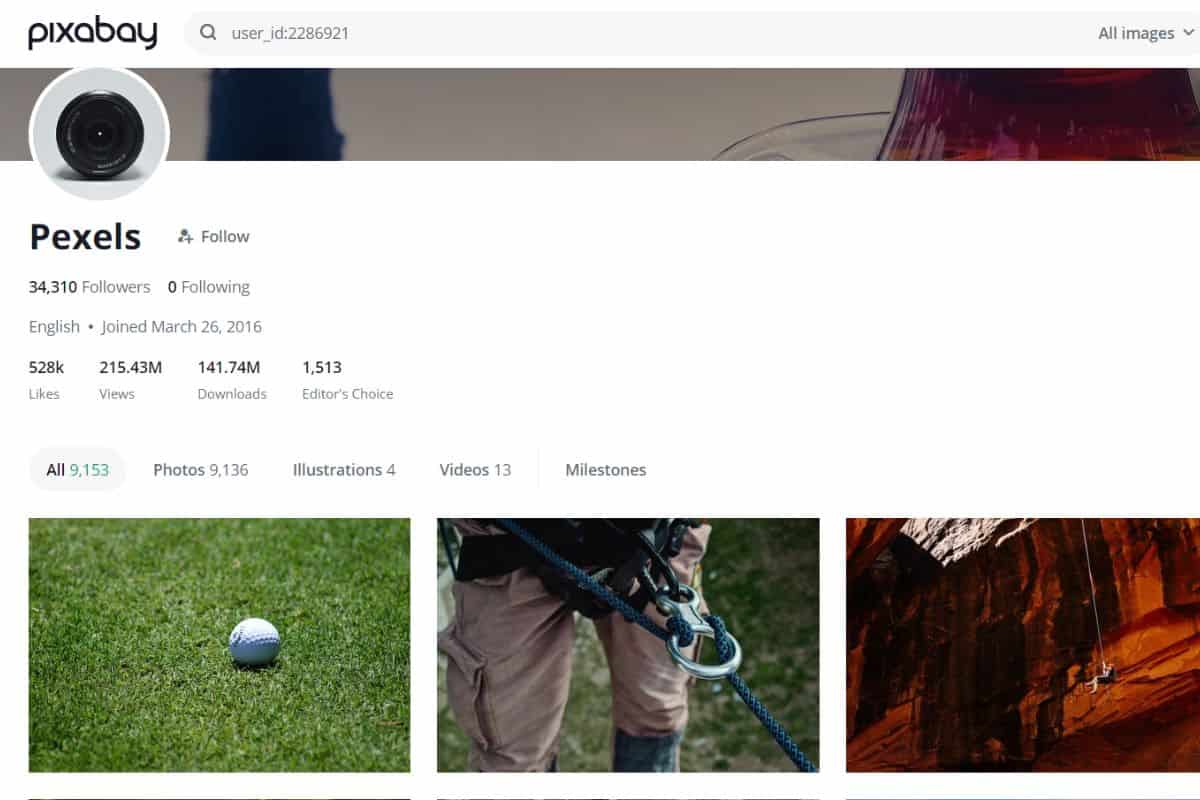Open the golf ball on grass photo
The width and height of the screenshot is (1200, 800).
[x=219, y=645]
